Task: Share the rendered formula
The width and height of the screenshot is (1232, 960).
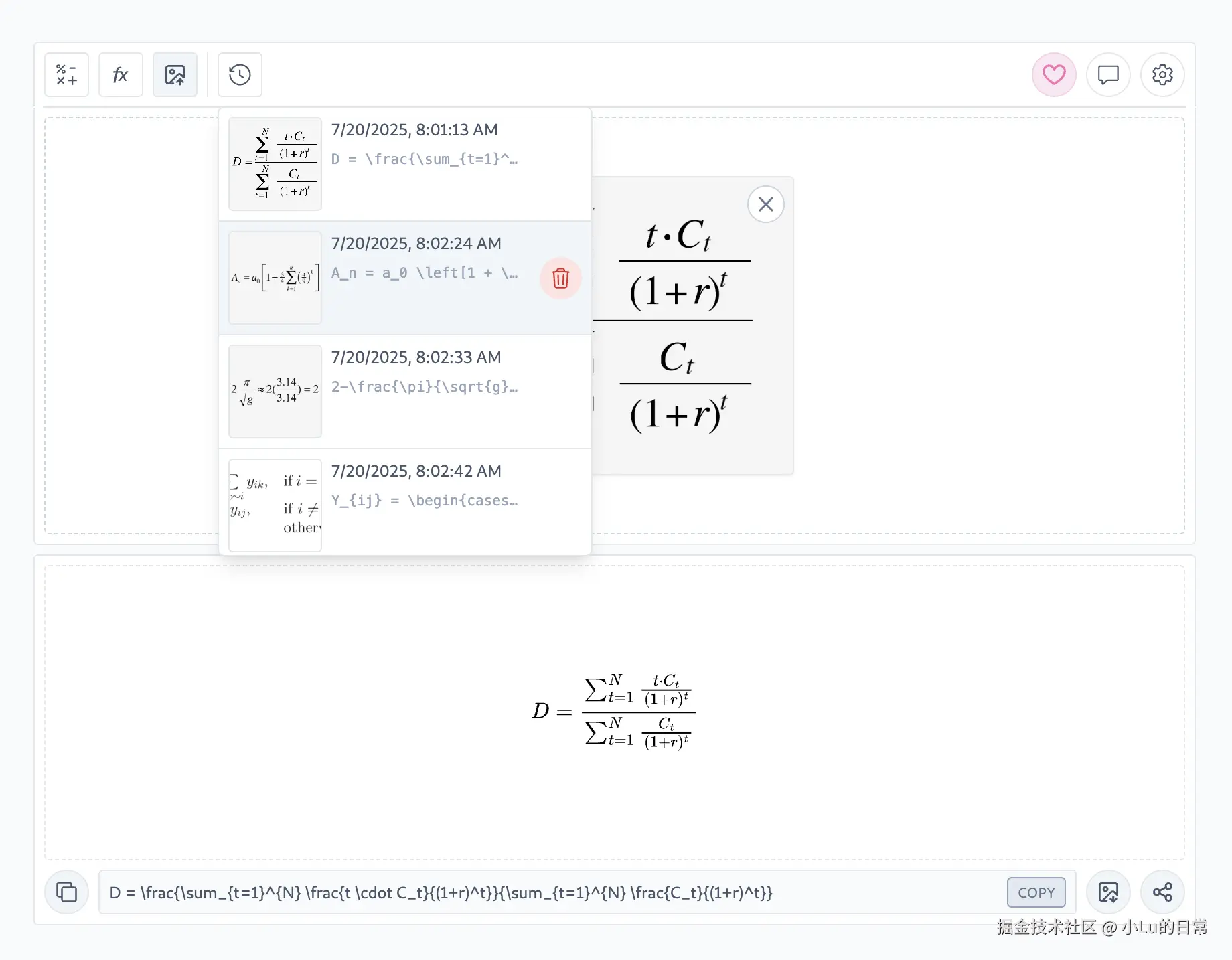Action: coord(1162,892)
